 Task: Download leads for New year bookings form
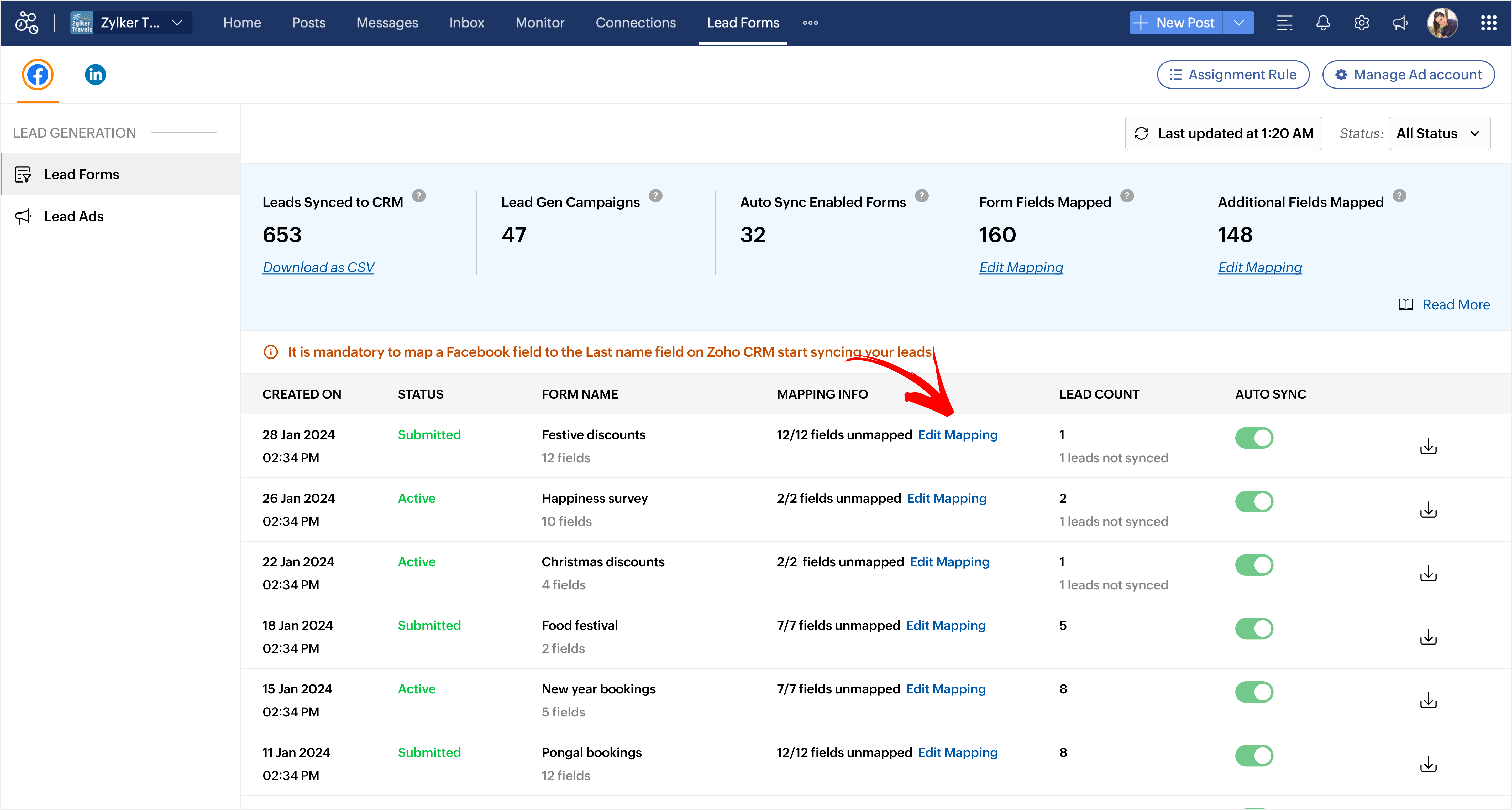click(x=1428, y=700)
